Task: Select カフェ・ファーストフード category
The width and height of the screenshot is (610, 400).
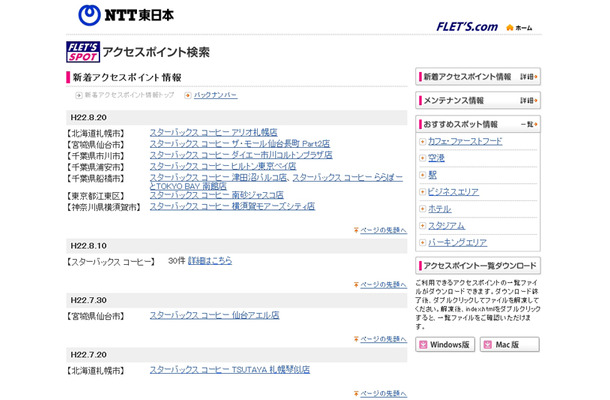Action: 465,142
